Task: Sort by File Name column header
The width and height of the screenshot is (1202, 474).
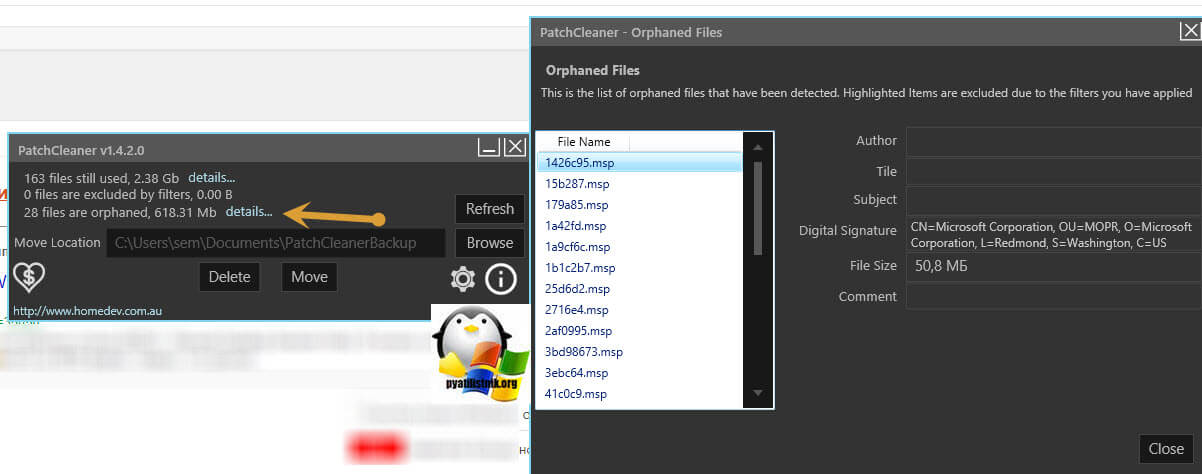Action: pos(584,142)
